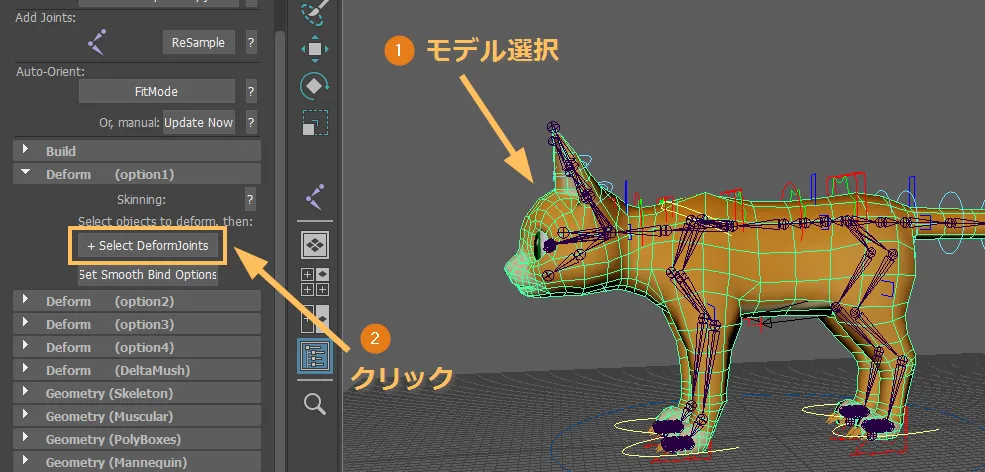Open help for the ReSample button
The width and height of the screenshot is (985, 472).
[251, 42]
